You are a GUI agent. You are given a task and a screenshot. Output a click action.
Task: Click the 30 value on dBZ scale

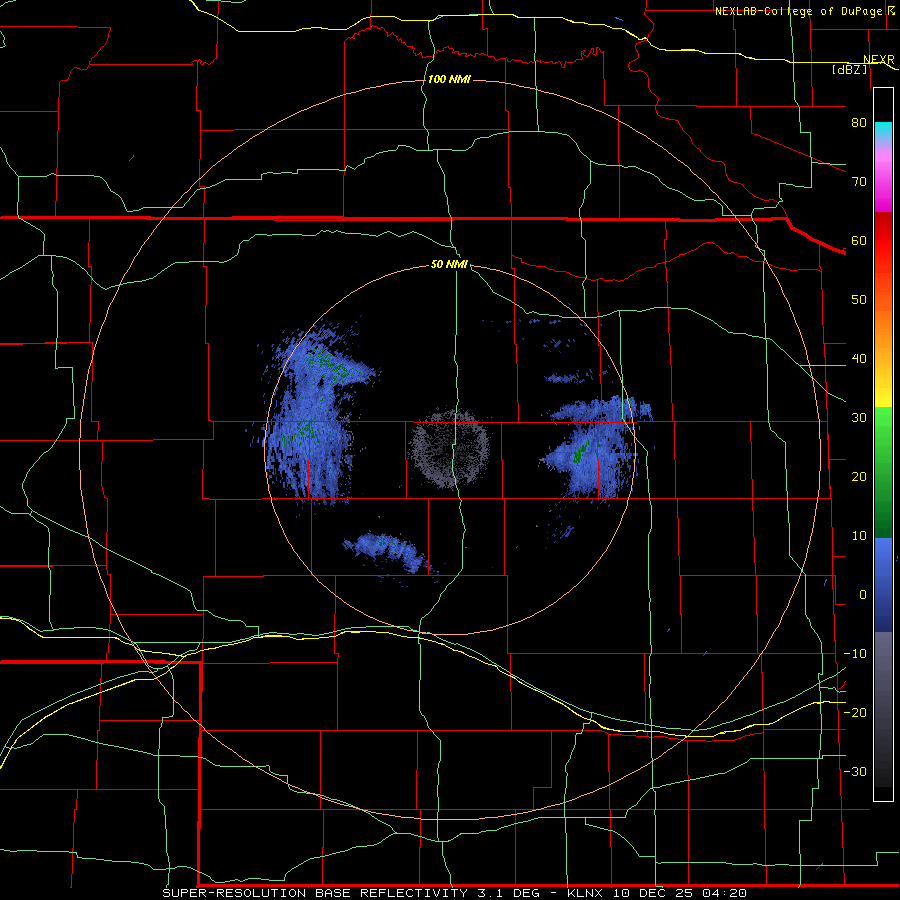tap(859, 417)
